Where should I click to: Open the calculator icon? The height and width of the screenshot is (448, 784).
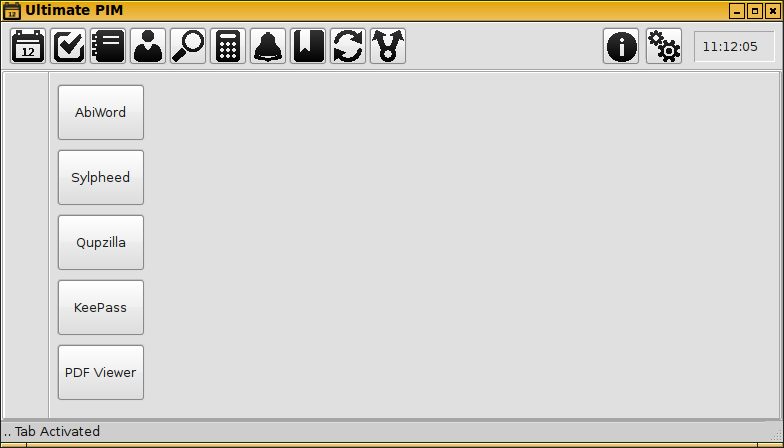[228, 46]
